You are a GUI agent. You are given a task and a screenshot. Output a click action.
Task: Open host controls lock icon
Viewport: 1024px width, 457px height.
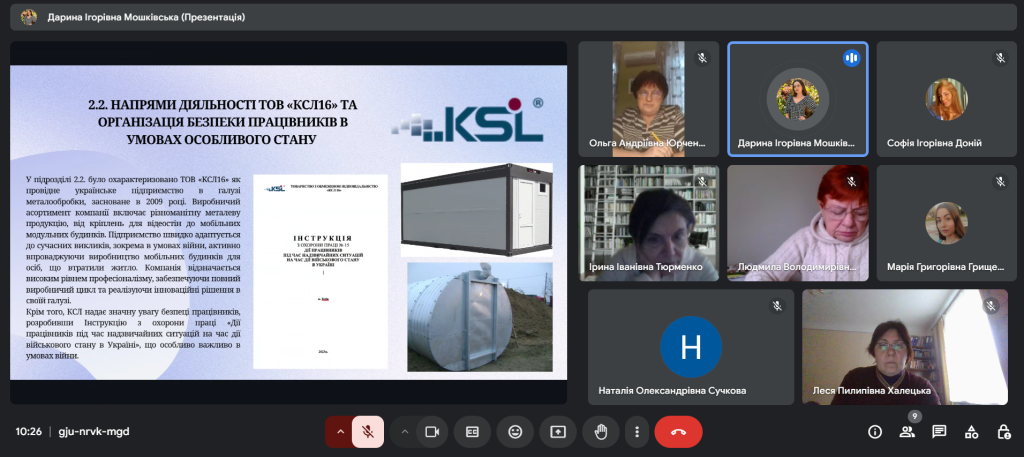[x=1003, y=432]
